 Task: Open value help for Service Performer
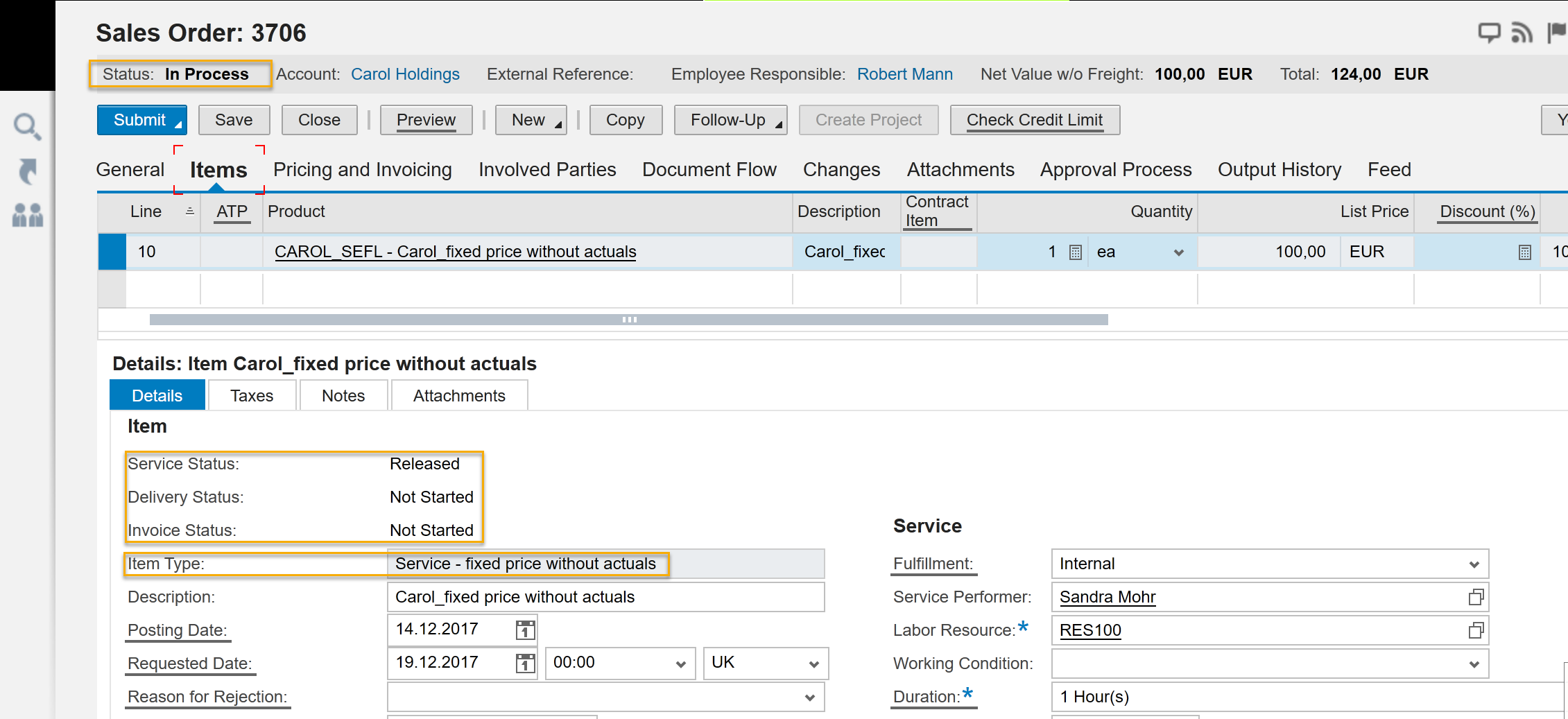(1476, 597)
